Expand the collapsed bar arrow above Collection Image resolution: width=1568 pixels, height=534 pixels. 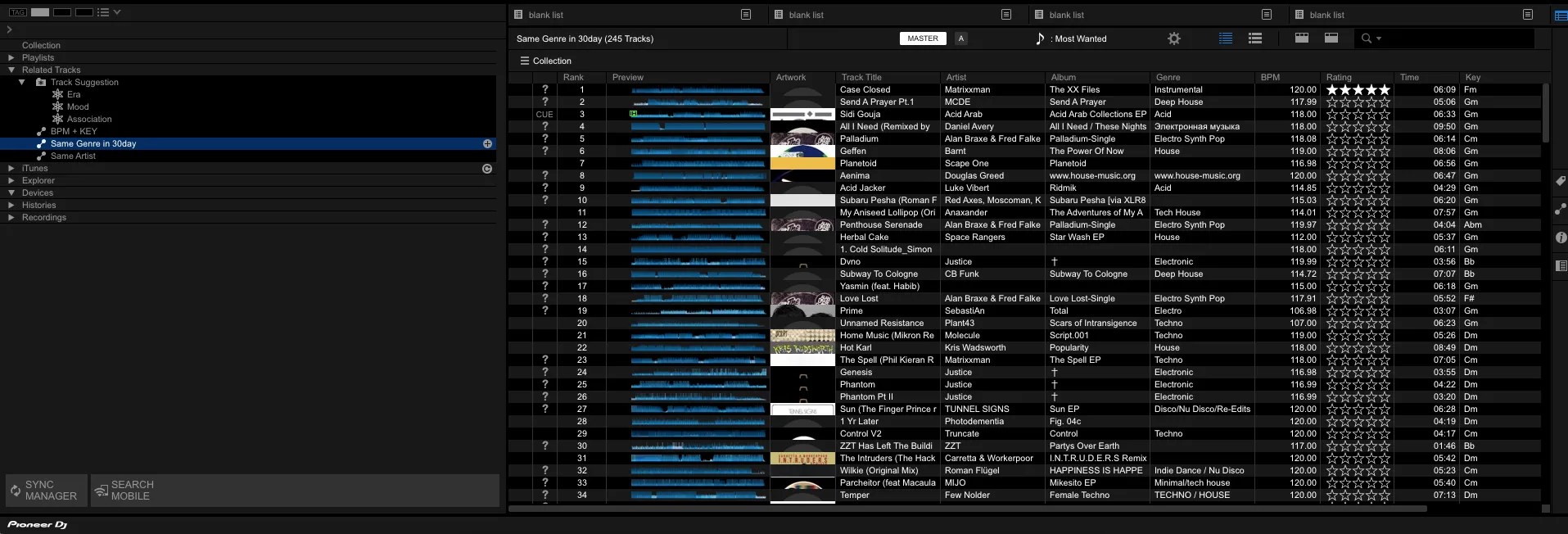pos(9,29)
